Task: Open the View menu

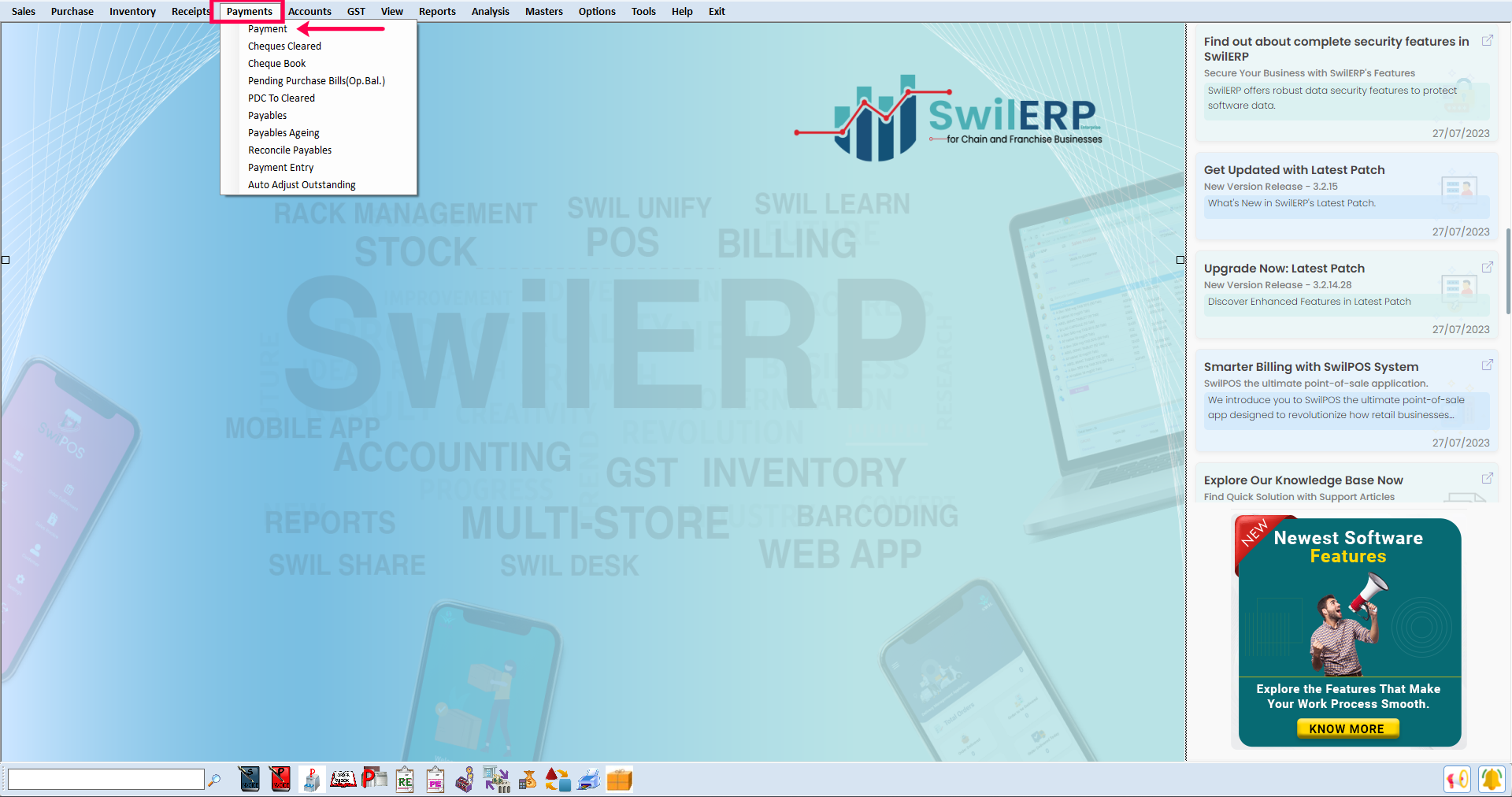Action: (x=392, y=11)
